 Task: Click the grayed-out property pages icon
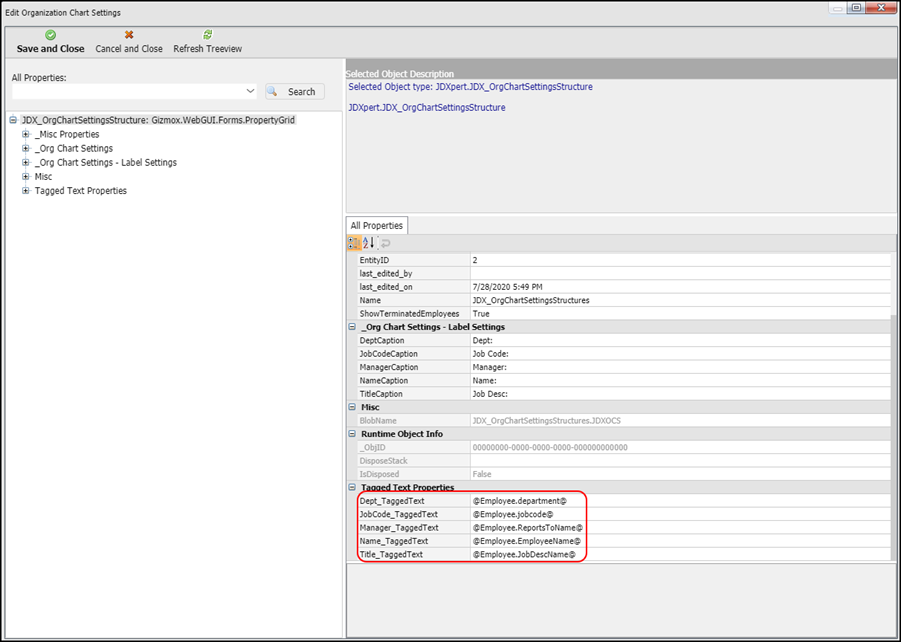pos(385,243)
